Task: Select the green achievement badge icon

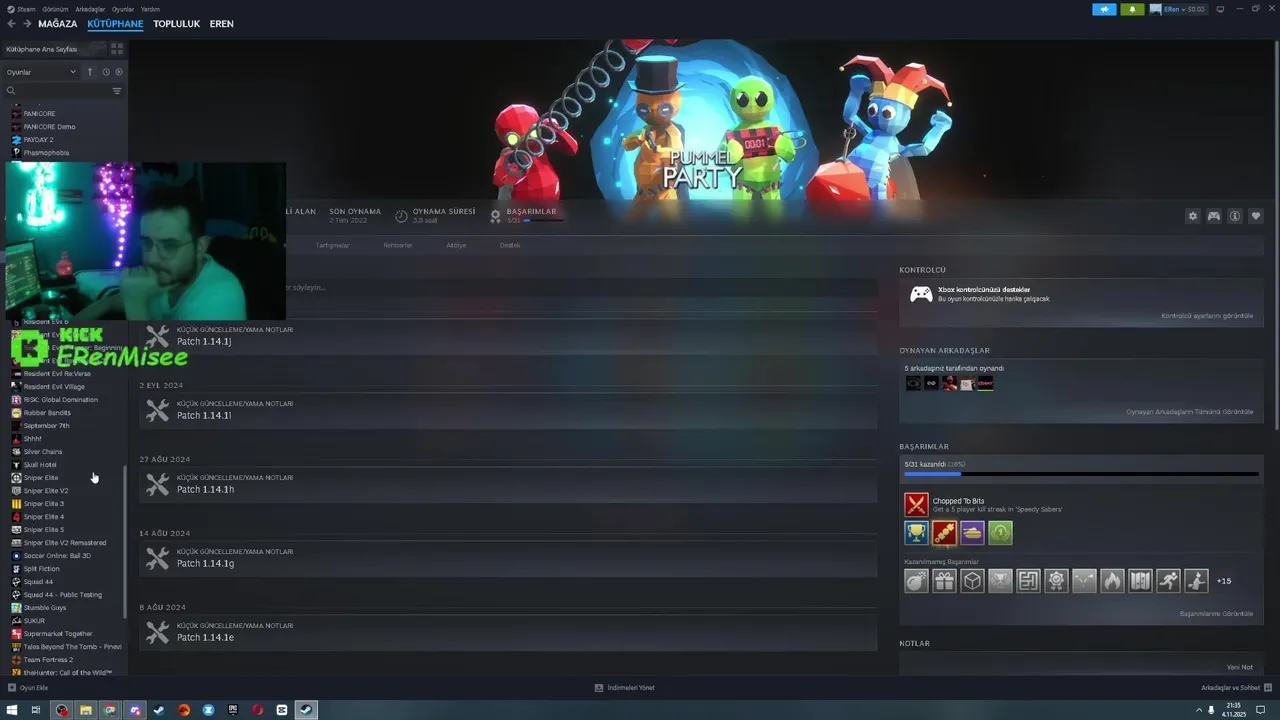Action: pos(1000,533)
